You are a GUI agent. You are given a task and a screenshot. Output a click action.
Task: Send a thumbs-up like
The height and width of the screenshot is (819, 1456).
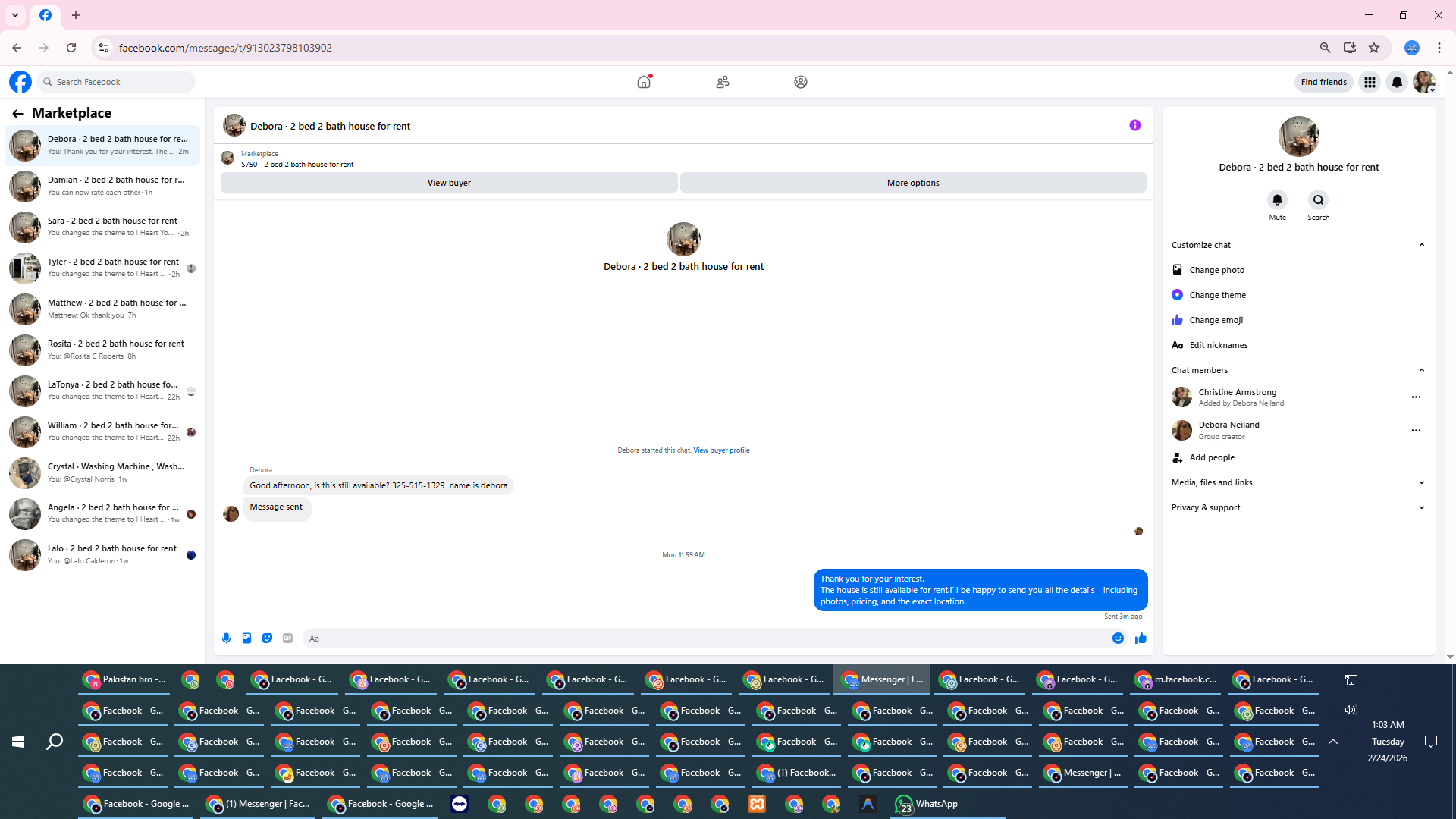pyautogui.click(x=1141, y=639)
